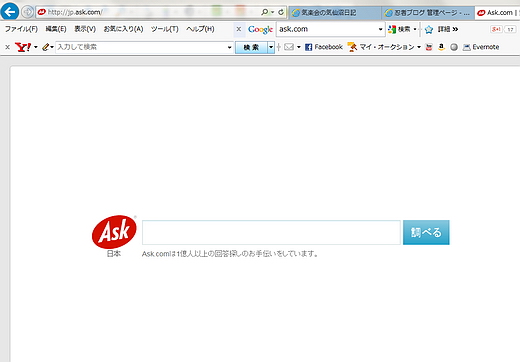Select the Ask.com tab

click(x=497, y=13)
